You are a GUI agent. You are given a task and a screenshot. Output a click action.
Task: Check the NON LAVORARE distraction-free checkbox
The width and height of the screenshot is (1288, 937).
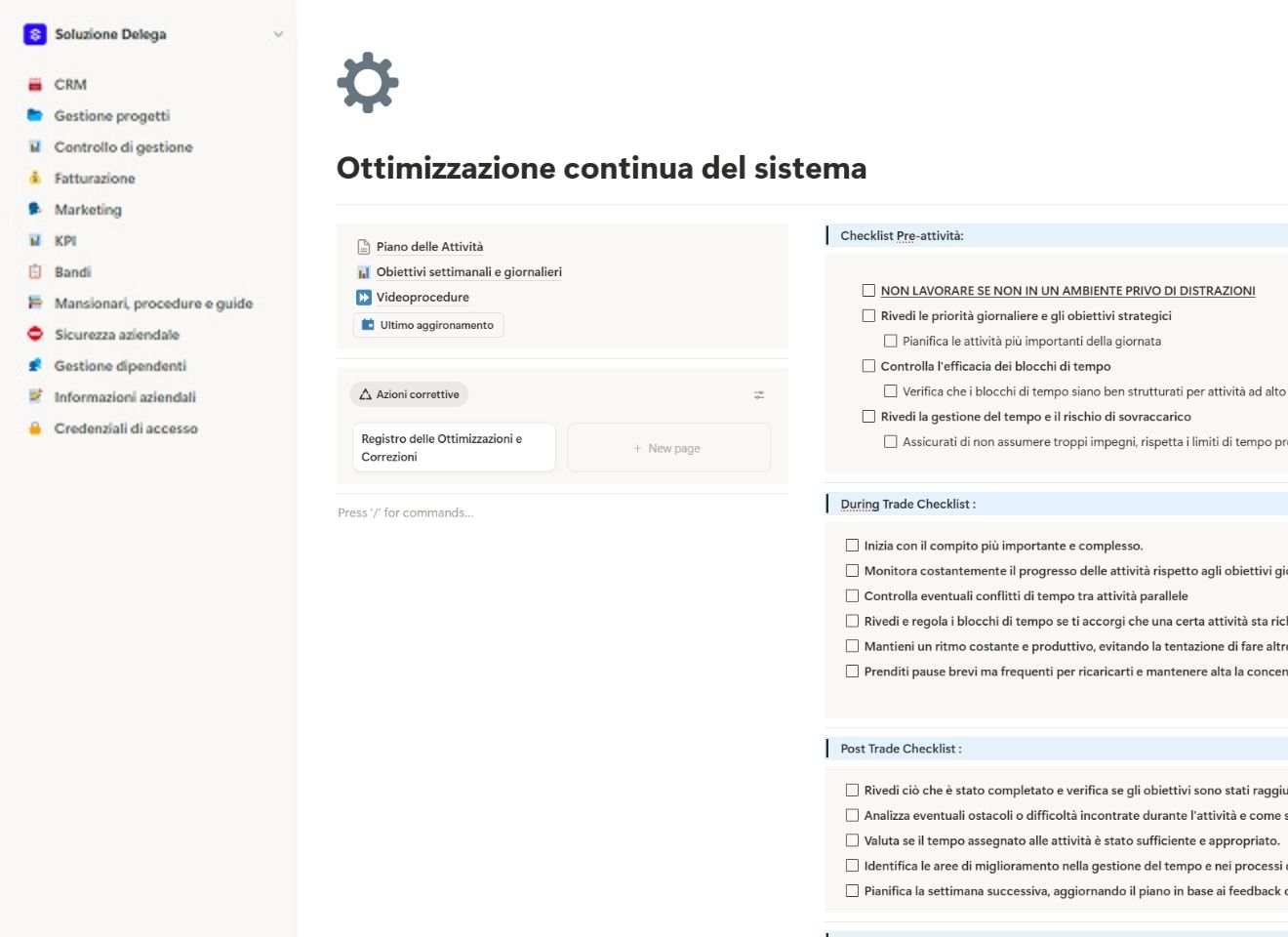click(868, 290)
